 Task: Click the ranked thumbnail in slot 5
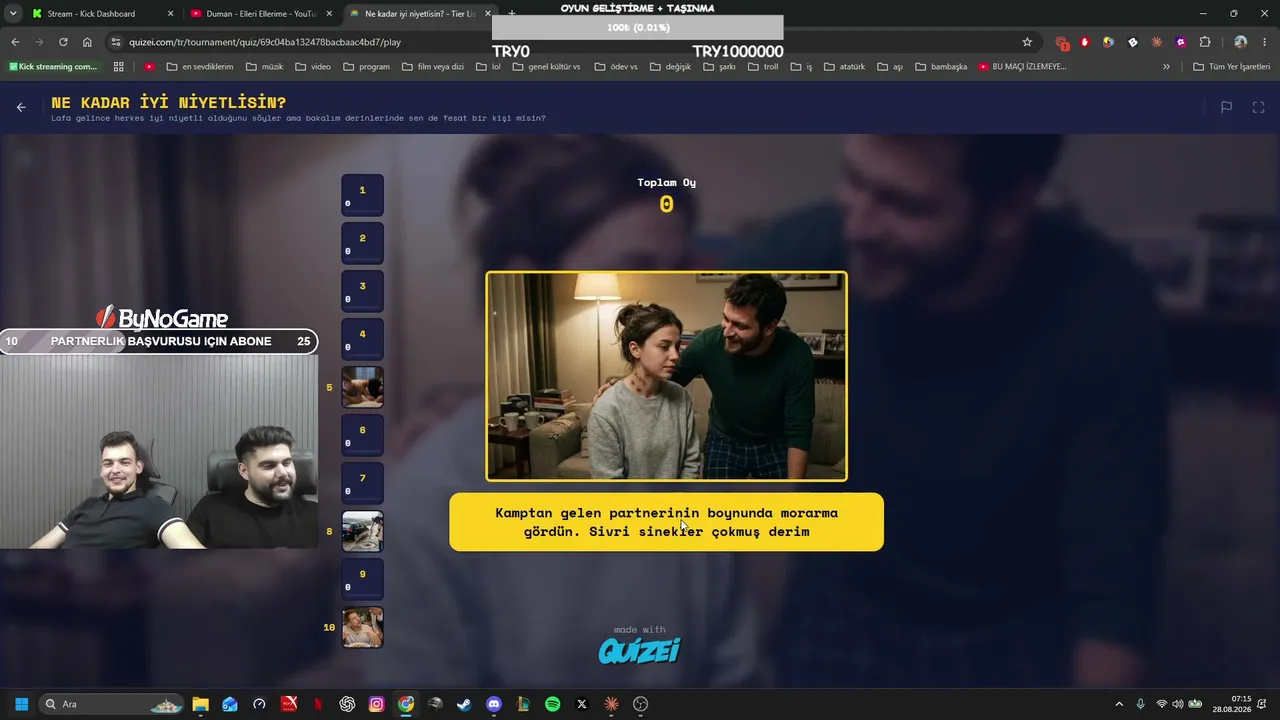[x=362, y=387]
